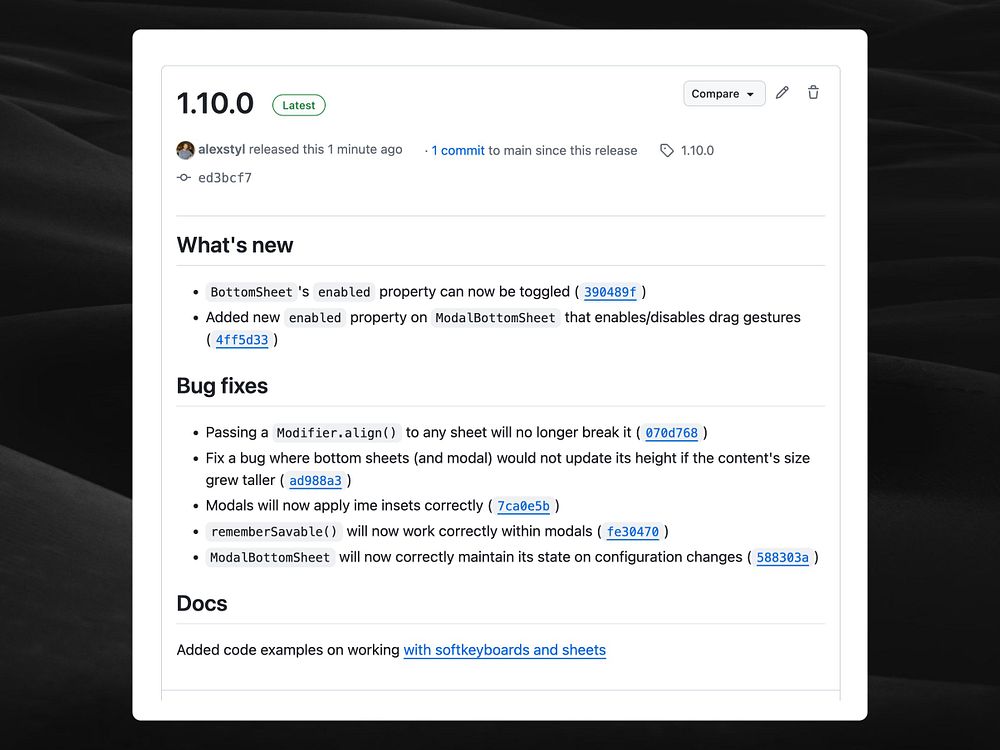Open commit 7ca0e5b link
The image size is (1000, 750).
pos(523,506)
